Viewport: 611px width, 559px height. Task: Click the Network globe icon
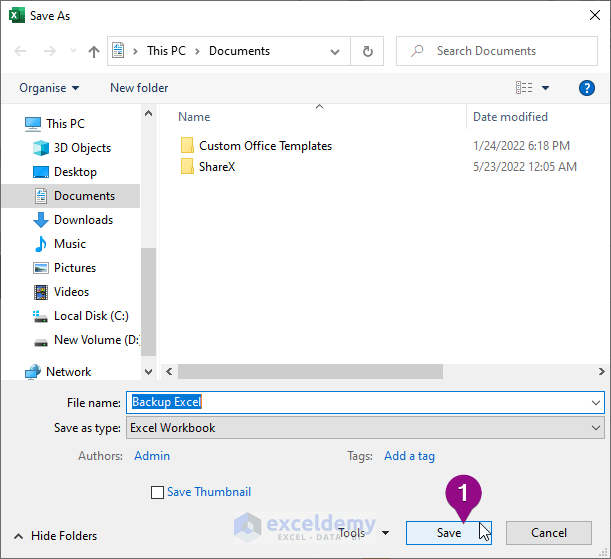pyautogui.click(x=33, y=372)
